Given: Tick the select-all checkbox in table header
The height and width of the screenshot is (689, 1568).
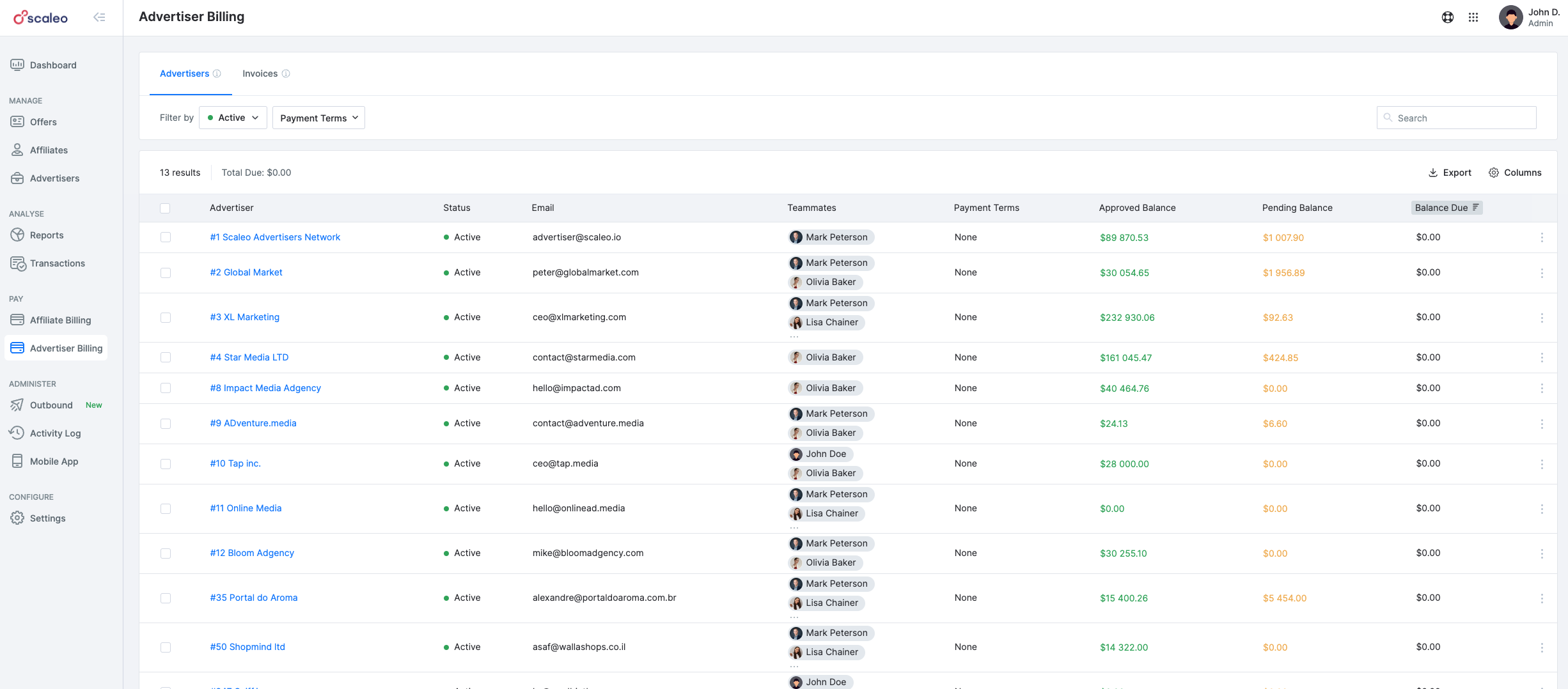Looking at the screenshot, I should [165, 208].
